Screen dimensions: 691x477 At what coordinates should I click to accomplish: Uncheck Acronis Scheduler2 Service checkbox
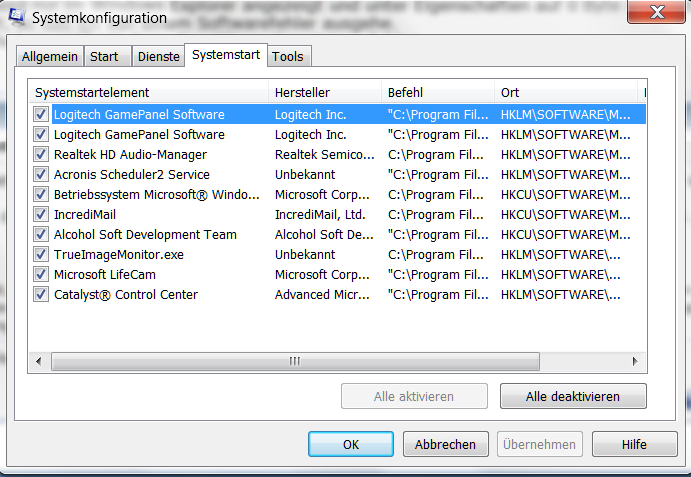[41, 175]
